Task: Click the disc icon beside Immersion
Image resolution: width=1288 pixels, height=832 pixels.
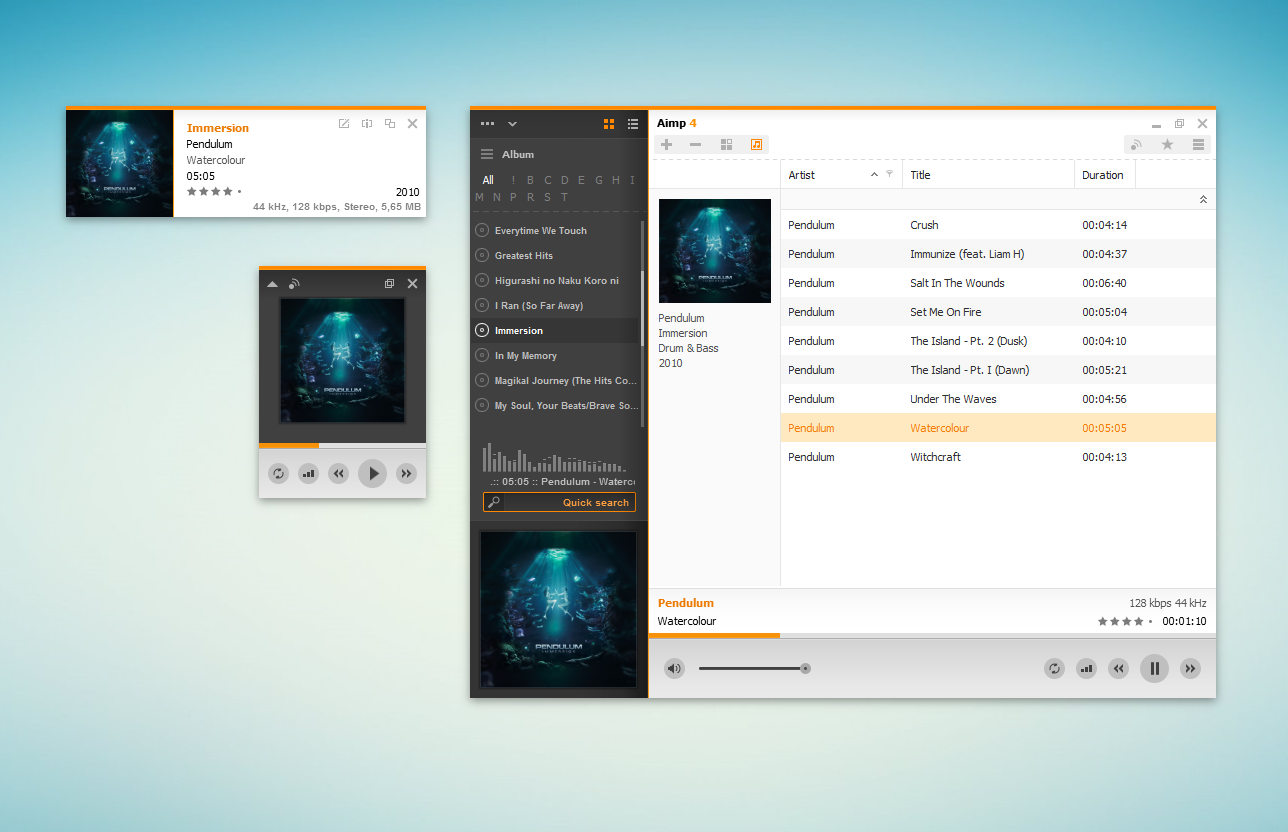Action: 482,330
